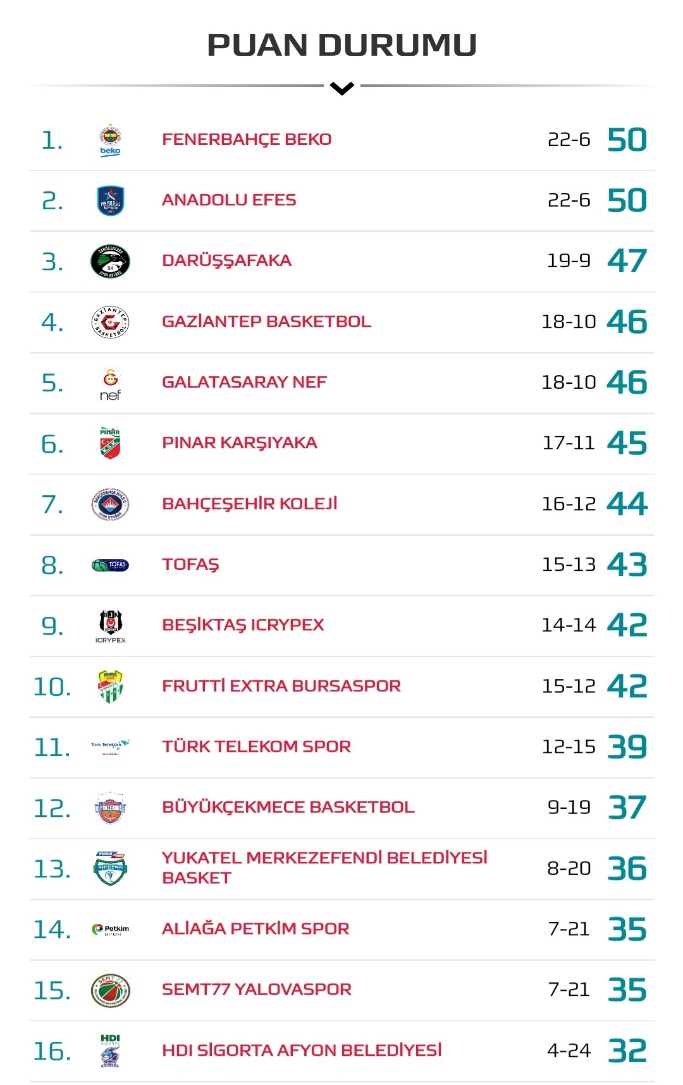
Task: Open the Tofaş team link
Action: 190,565
